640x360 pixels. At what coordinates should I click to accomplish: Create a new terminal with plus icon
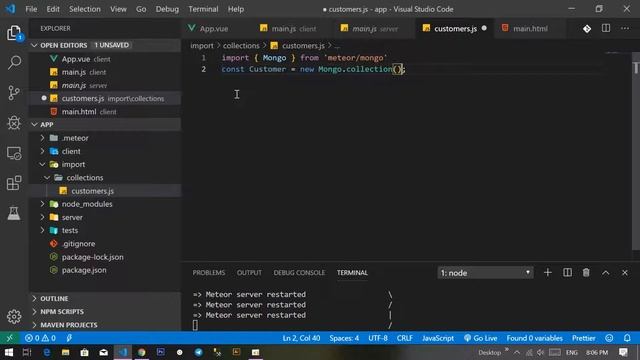(x=548, y=273)
